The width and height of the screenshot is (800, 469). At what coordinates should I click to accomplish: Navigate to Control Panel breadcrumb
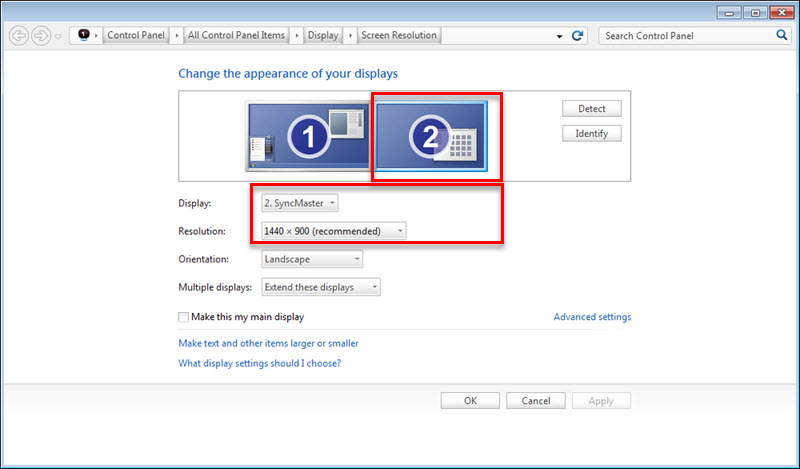(x=136, y=35)
